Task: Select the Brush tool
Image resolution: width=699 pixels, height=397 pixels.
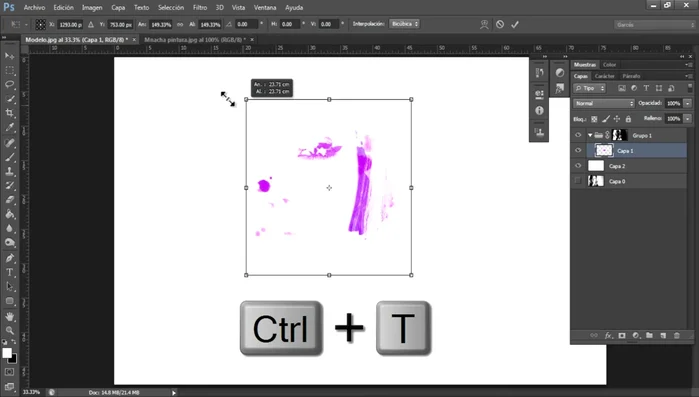Action: click(x=9, y=157)
